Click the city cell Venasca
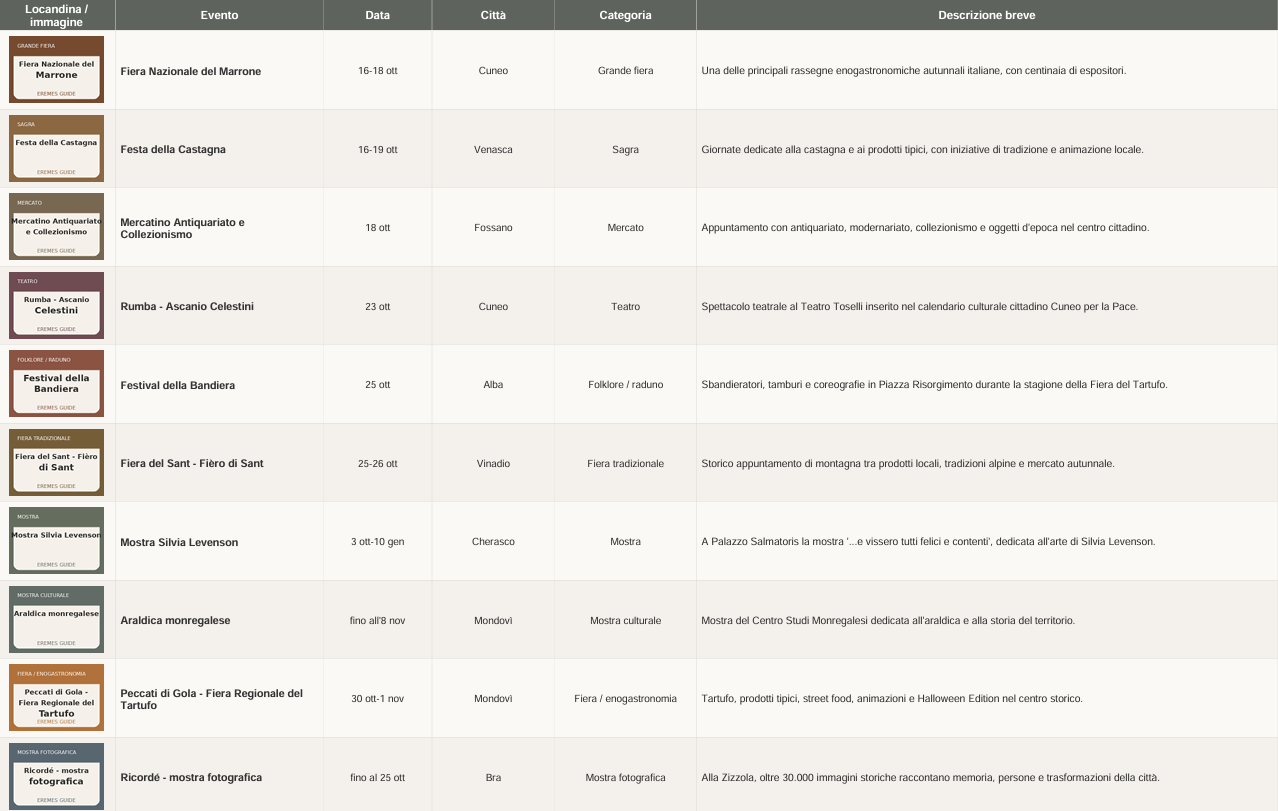This screenshot has width=1278, height=811. [x=493, y=150]
